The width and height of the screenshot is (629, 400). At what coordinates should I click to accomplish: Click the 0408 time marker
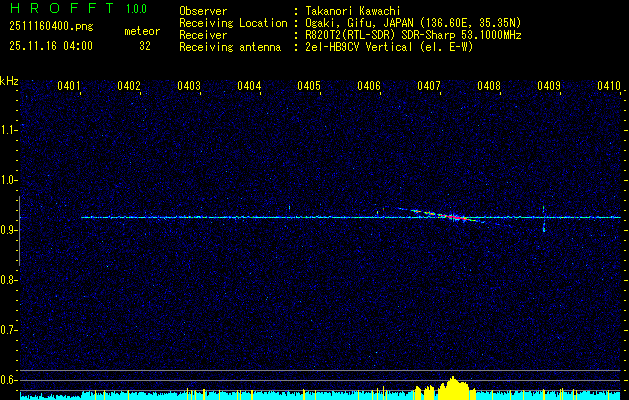tap(489, 86)
